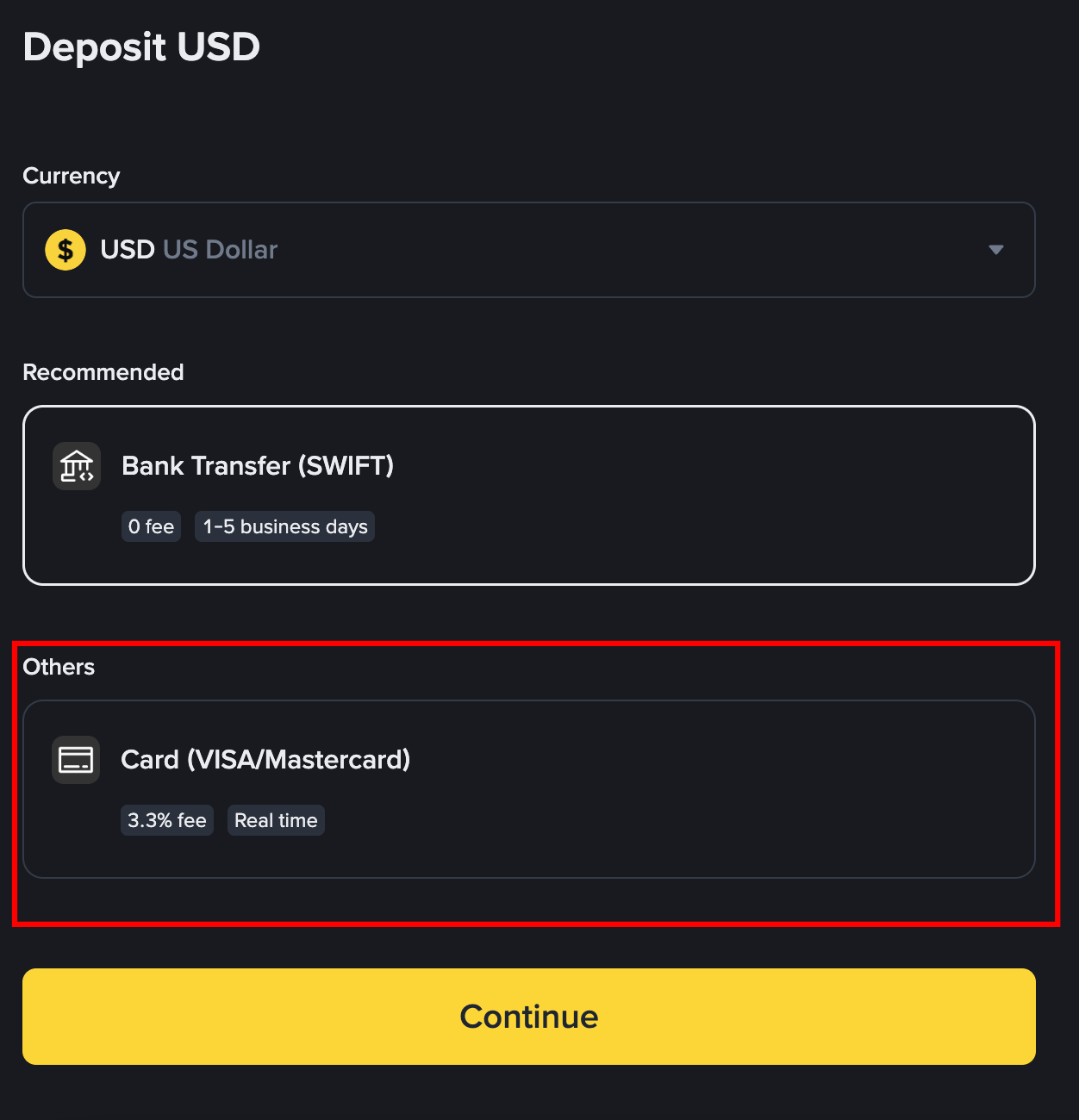
Task: Click the white "USD" currency code
Action: 128,250
